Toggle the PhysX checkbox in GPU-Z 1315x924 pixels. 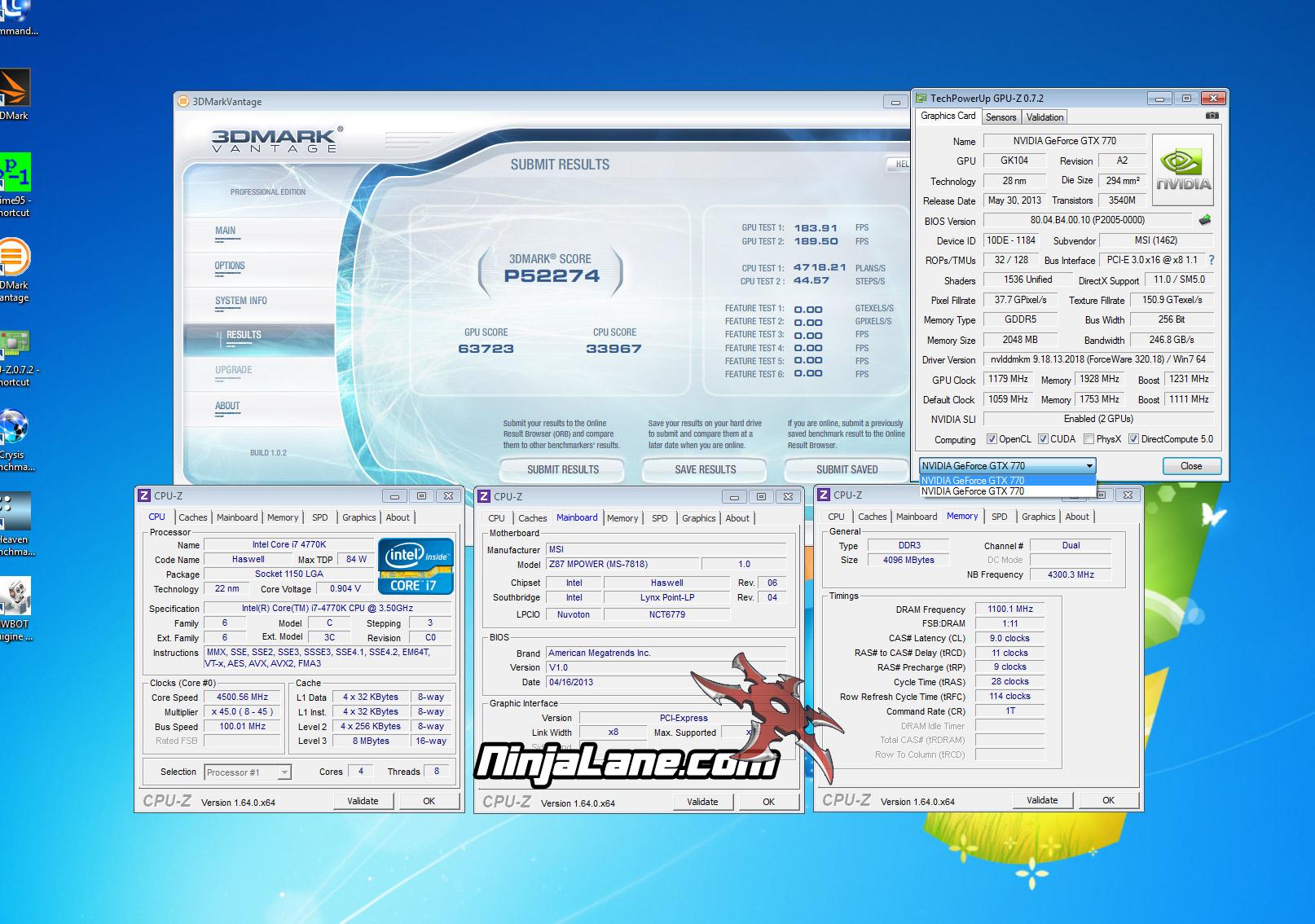(x=1089, y=439)
